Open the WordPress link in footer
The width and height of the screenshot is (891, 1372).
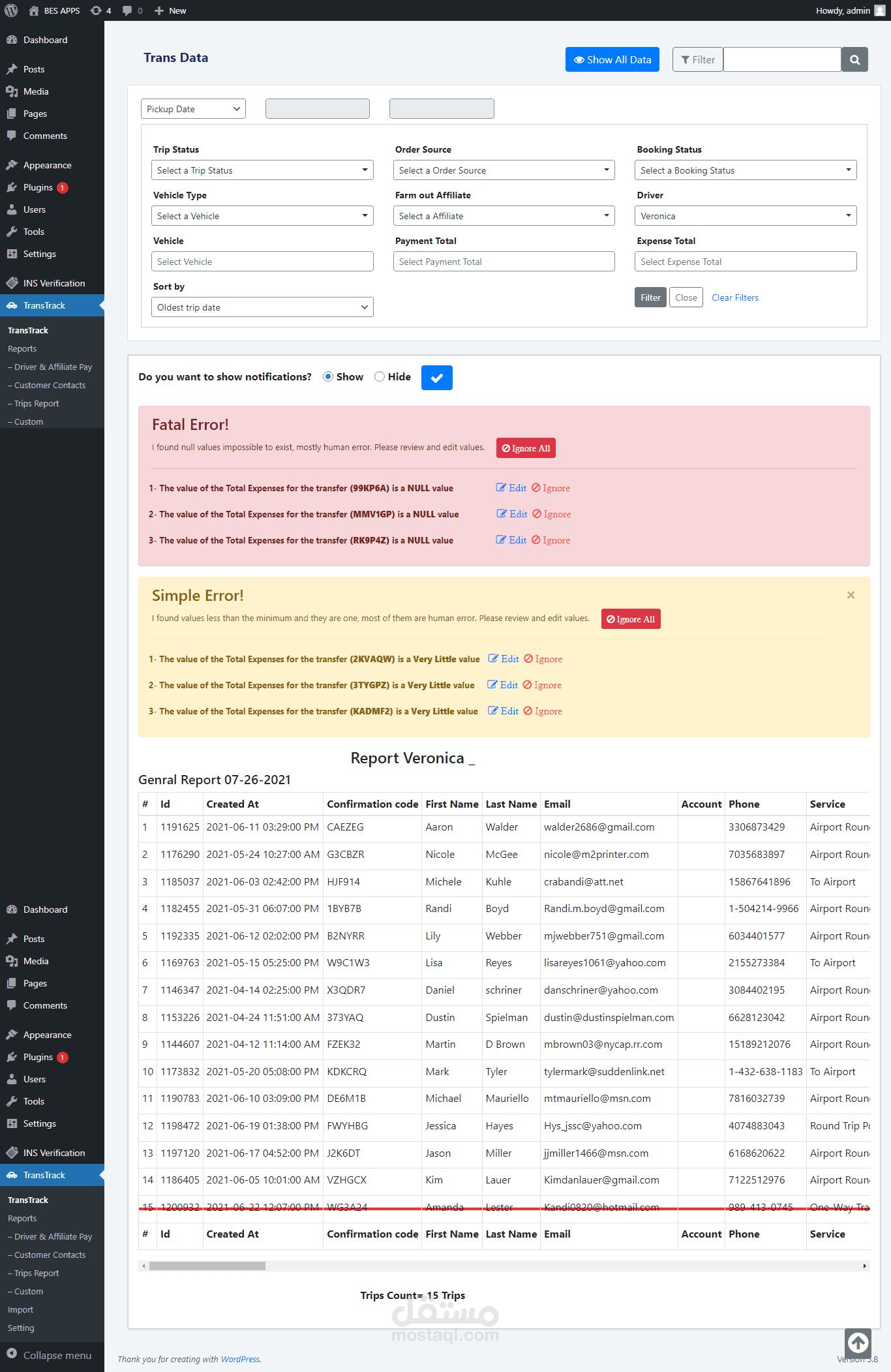(240, 1359)
